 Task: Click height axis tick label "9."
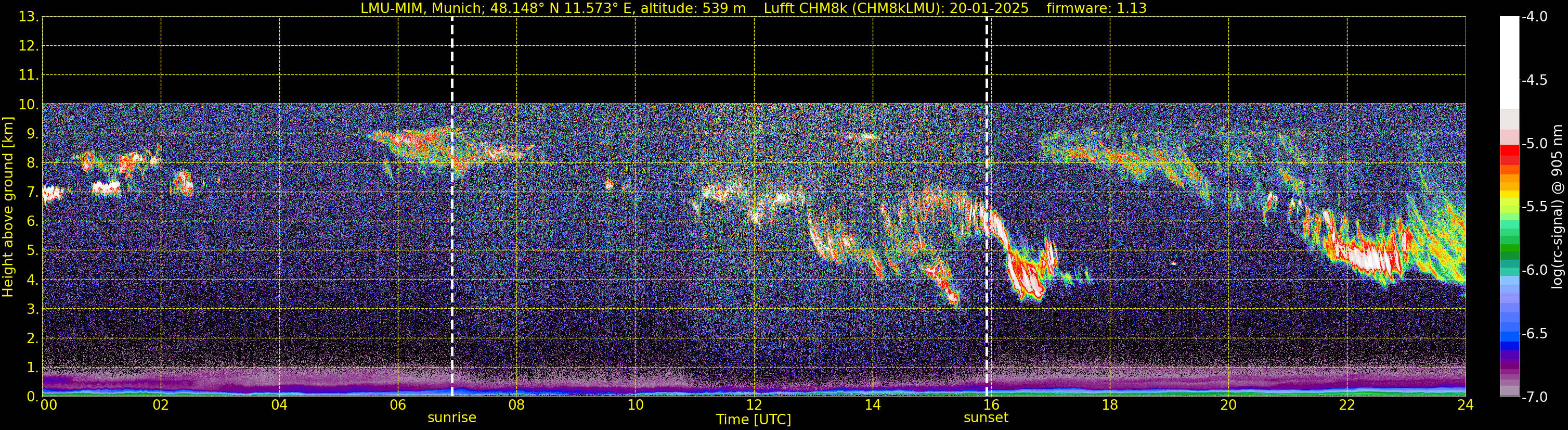pyautogui.click(x=32, y=134)
